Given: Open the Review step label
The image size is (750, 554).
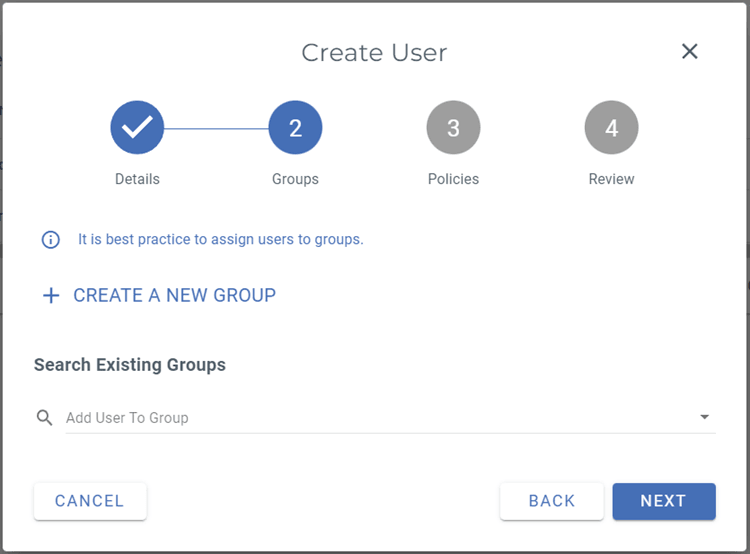Looking at the screenshot, I should tap(611, 179).
